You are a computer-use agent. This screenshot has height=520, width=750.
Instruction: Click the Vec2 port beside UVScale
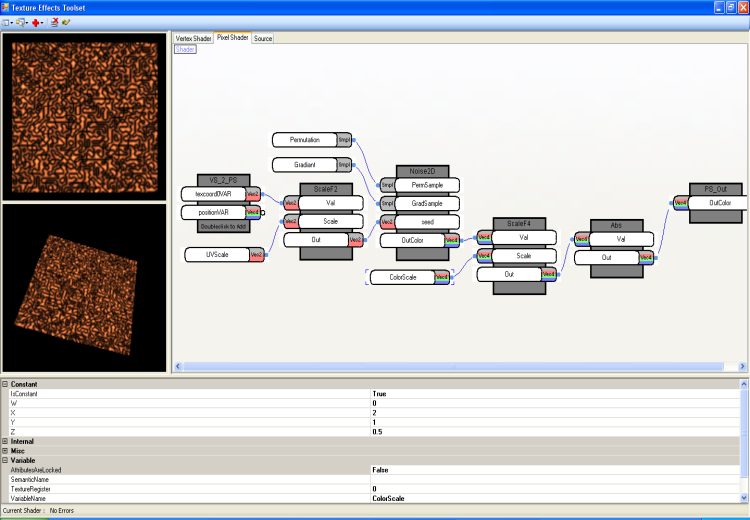click(256, 255)
